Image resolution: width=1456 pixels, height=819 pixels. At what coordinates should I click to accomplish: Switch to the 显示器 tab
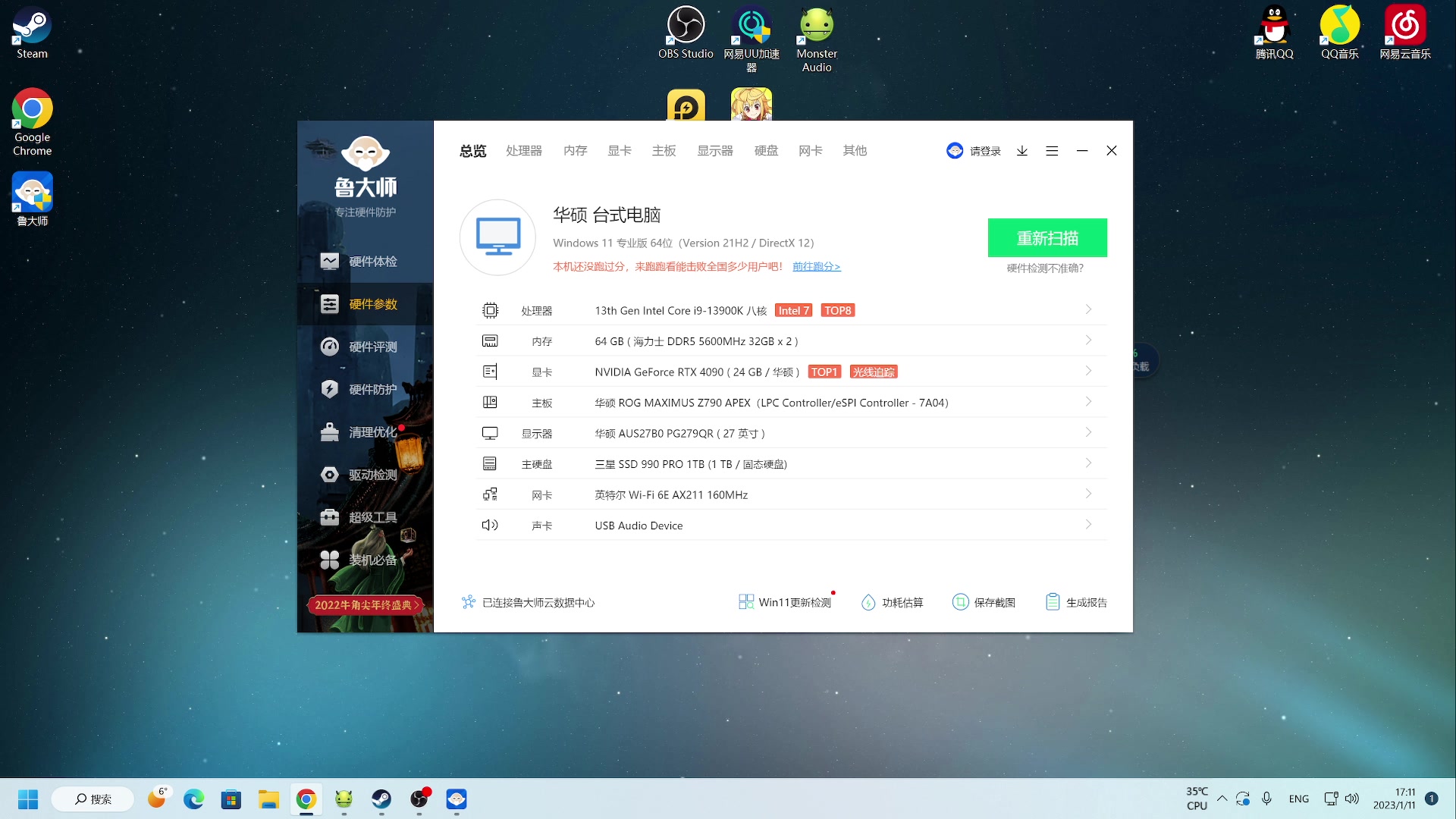click(x=714, y=151)
